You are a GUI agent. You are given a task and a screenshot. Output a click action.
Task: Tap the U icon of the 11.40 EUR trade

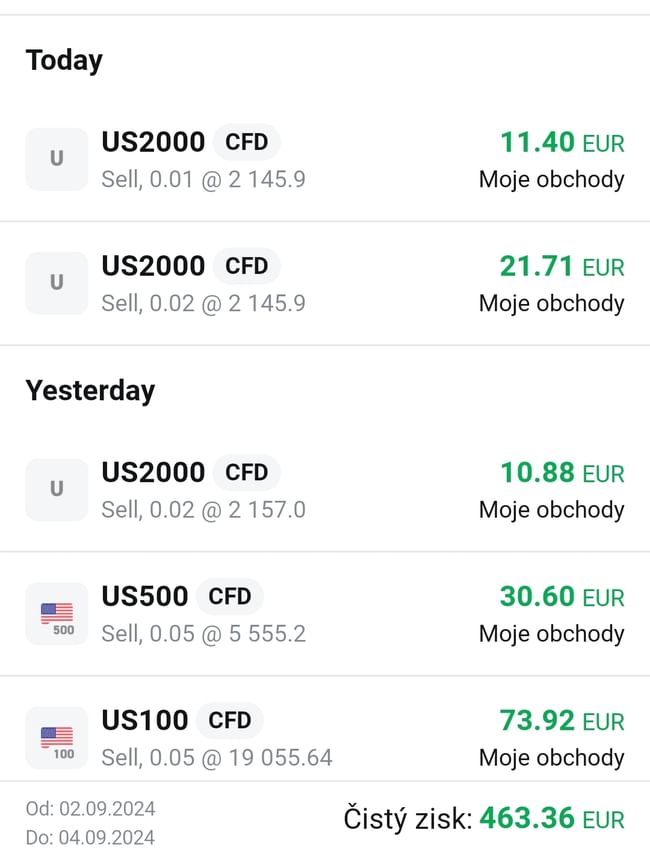(x=57, y=159)
